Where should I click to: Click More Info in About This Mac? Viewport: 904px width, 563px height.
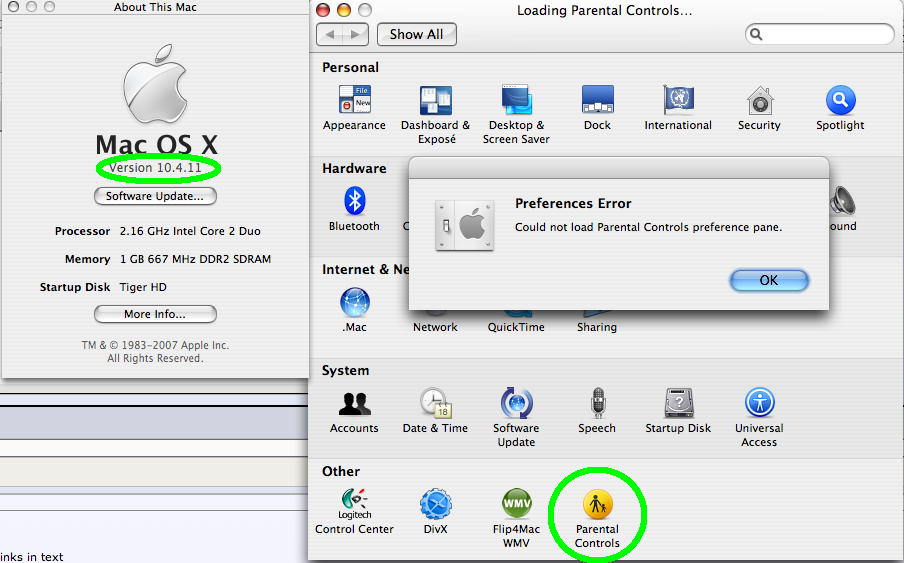(x=155, y=314)
